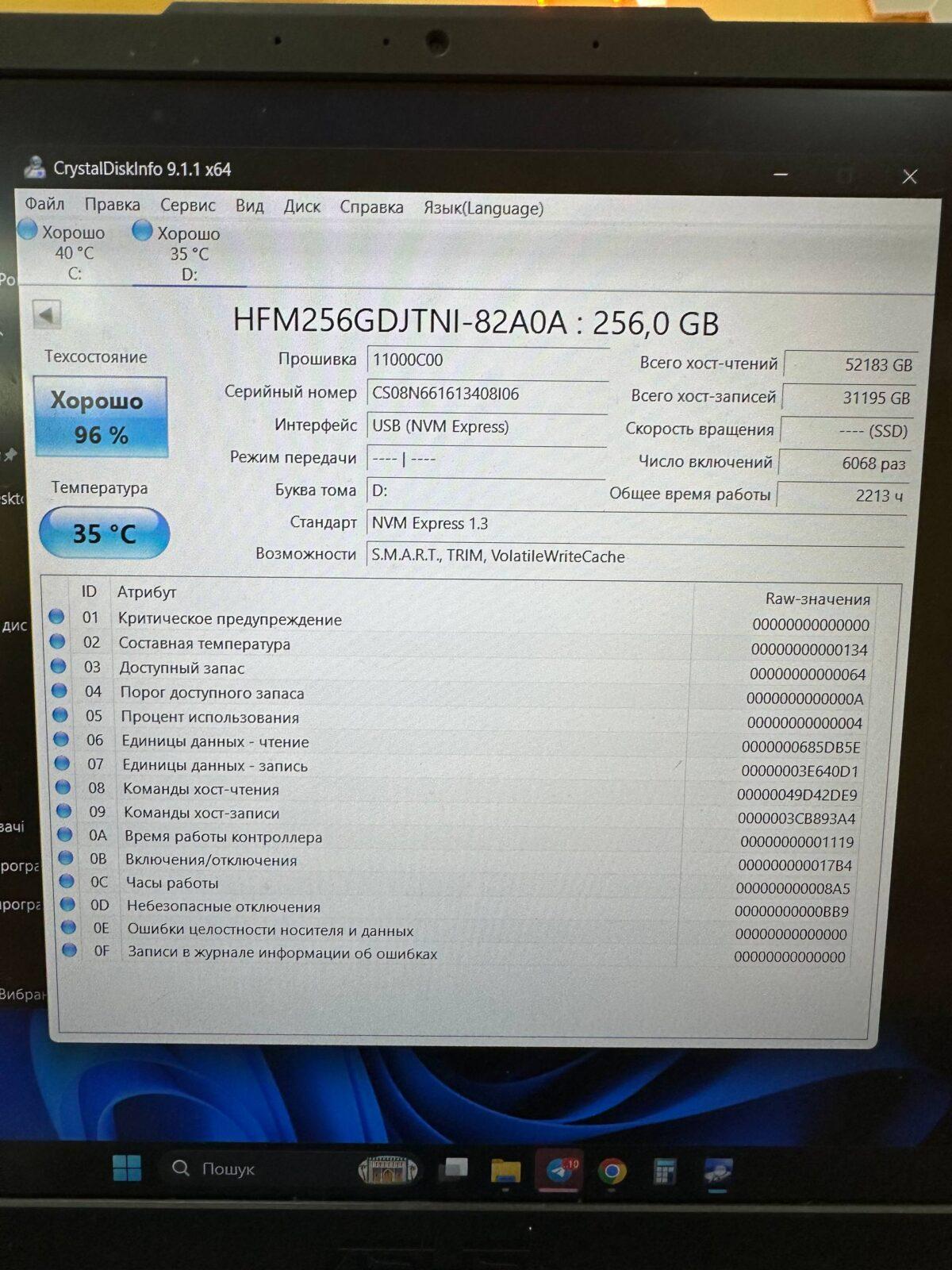Click raw value 00000003E640D1
This screenshot has width=952, height=1270.
pos(800,771)
